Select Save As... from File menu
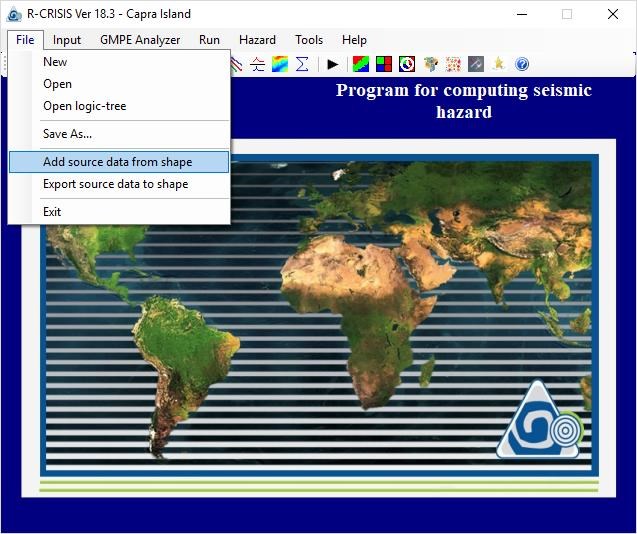The height and width of the screenshot is (534, 637). (119, 134)
